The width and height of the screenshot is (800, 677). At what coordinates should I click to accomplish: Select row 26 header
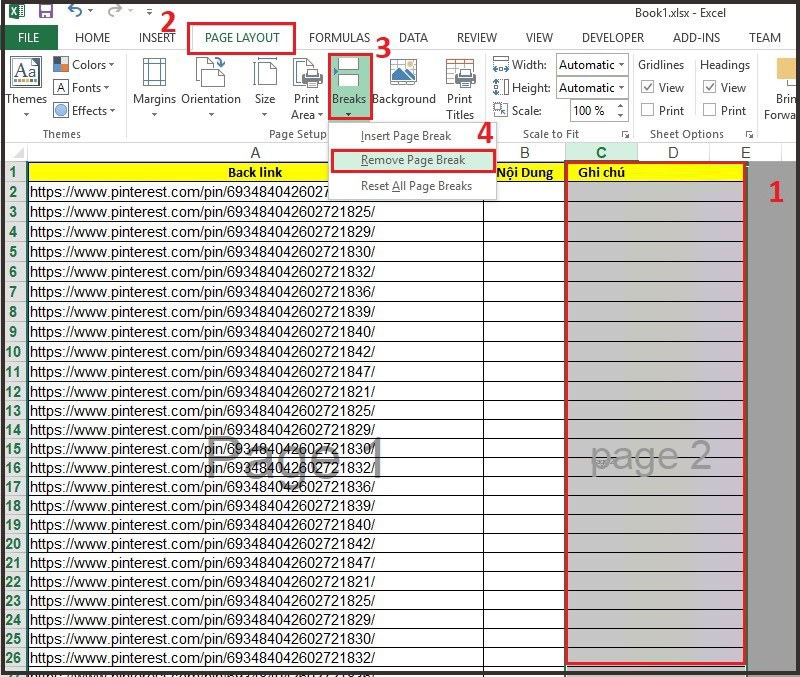[13, 657]
